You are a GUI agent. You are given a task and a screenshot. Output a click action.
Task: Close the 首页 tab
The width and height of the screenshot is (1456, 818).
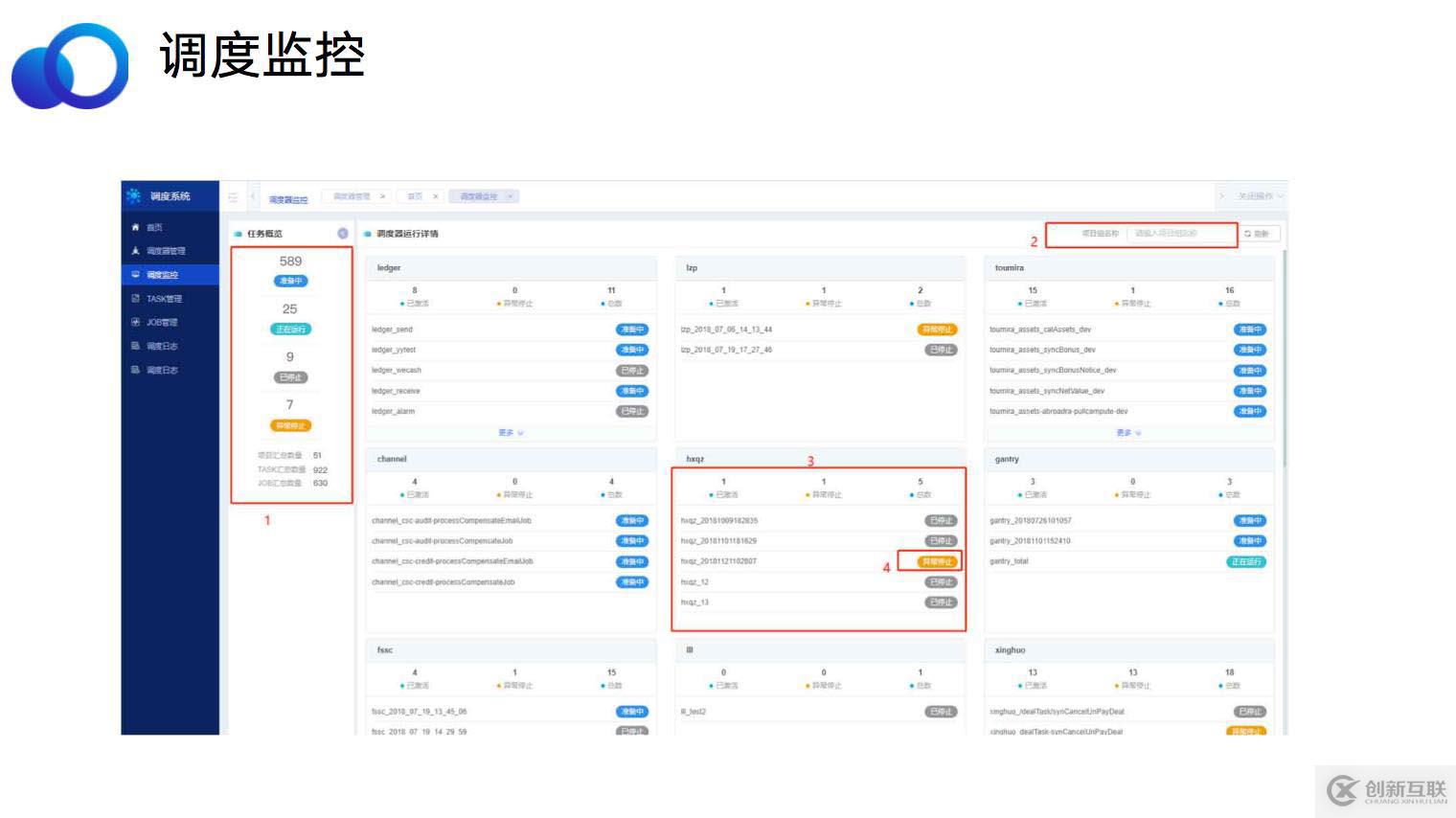(x=435, y=196)
